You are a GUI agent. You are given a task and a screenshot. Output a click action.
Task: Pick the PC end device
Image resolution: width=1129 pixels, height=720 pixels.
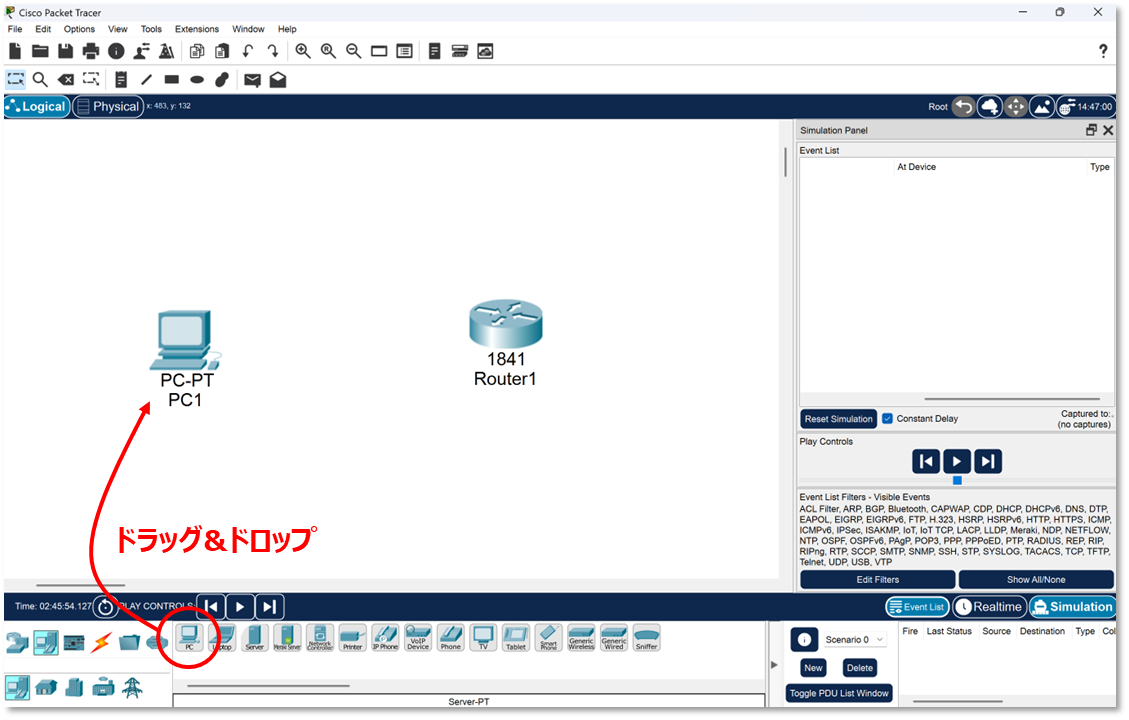click(189, 638)
